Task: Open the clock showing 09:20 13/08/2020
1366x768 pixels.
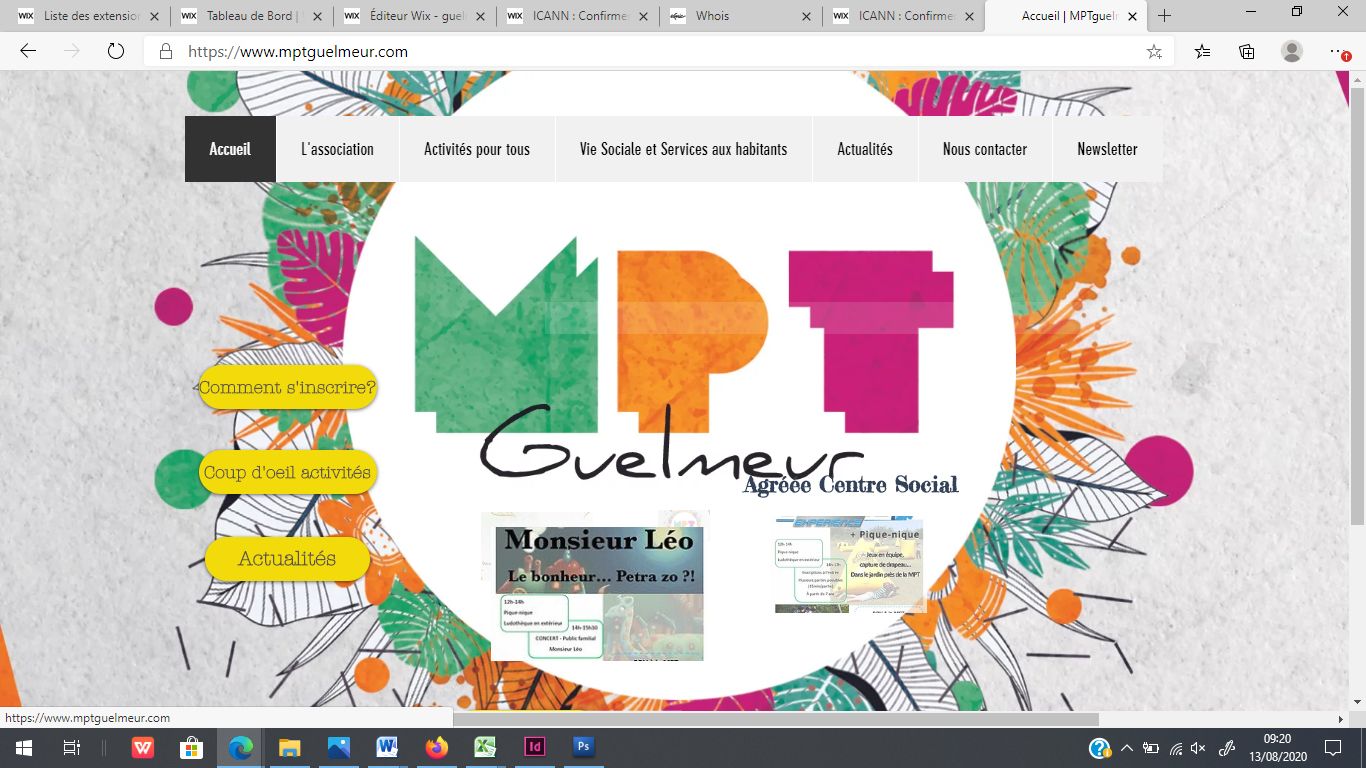Action: (1276, 748)
